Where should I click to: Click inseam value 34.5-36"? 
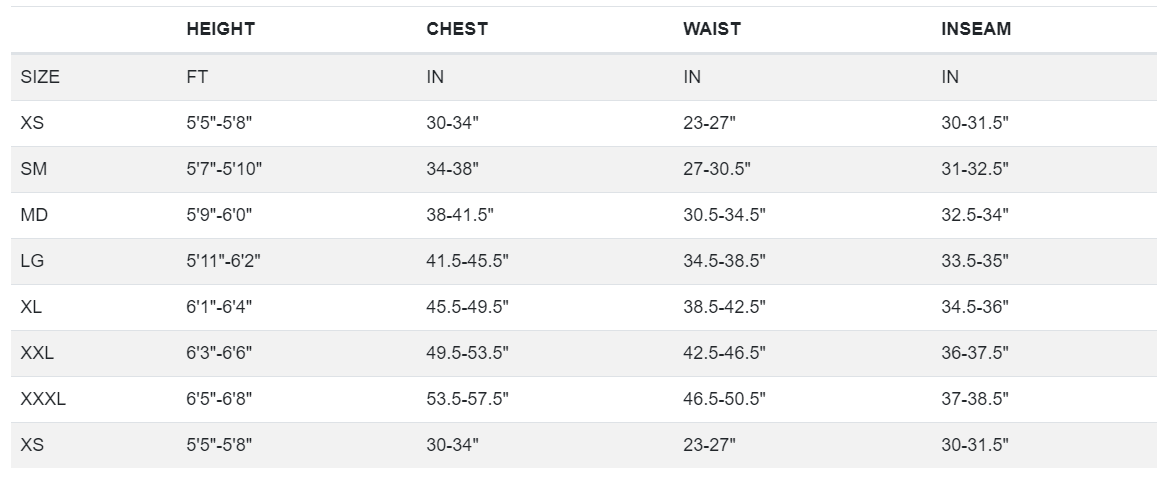pyautogui.click(x=975, y=307)
